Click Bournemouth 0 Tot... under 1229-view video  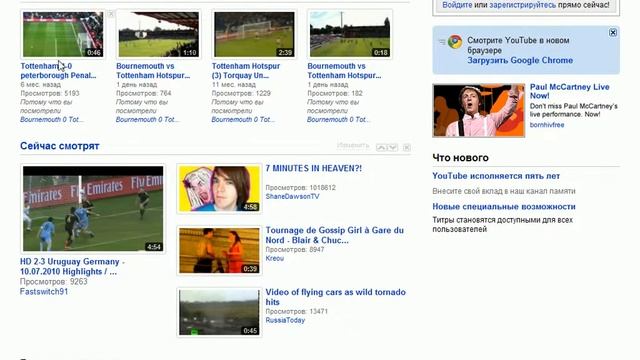(x=243, y=120)
